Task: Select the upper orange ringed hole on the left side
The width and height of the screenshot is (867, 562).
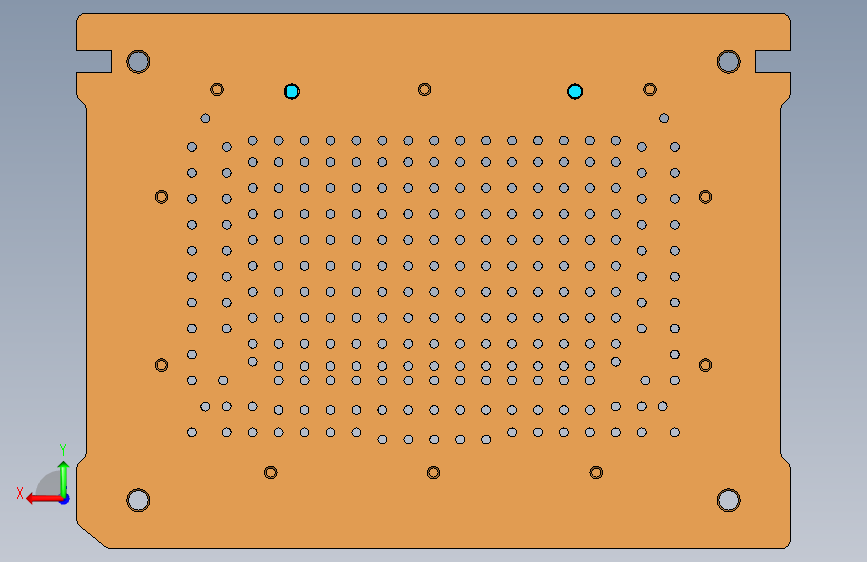Action: [x=161, y=197]
